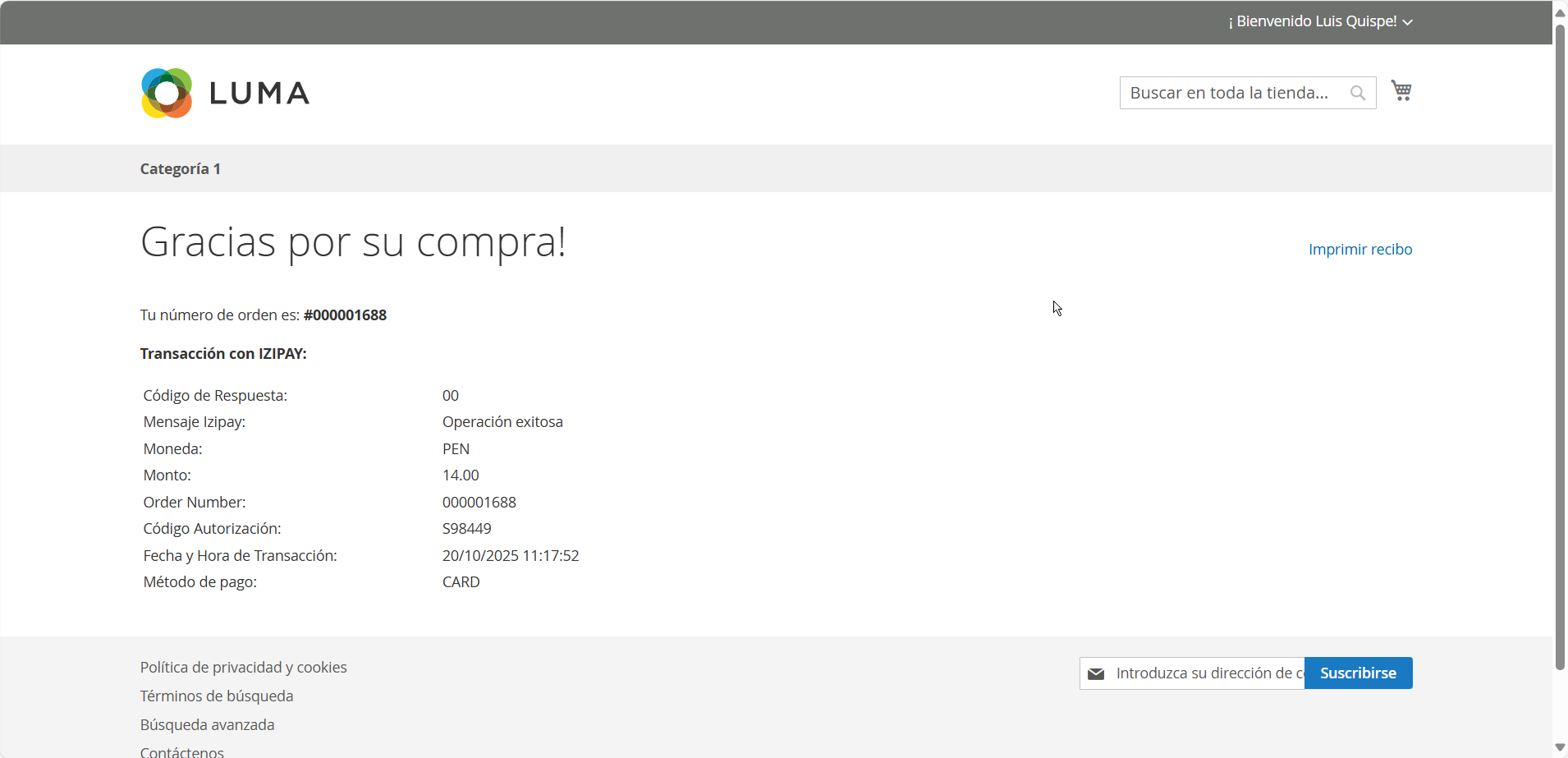
Task: Open the Búsqueda avanzada page
Action: point(207,725)
